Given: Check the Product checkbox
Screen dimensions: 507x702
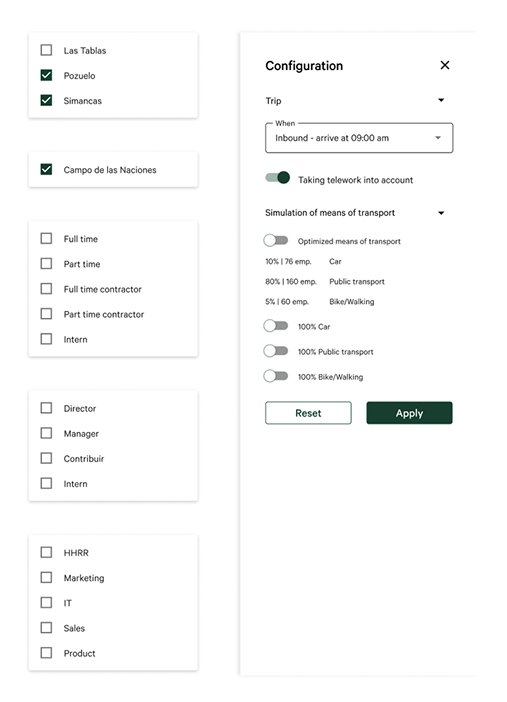Looking at the screenshot, I should [46, 652].
